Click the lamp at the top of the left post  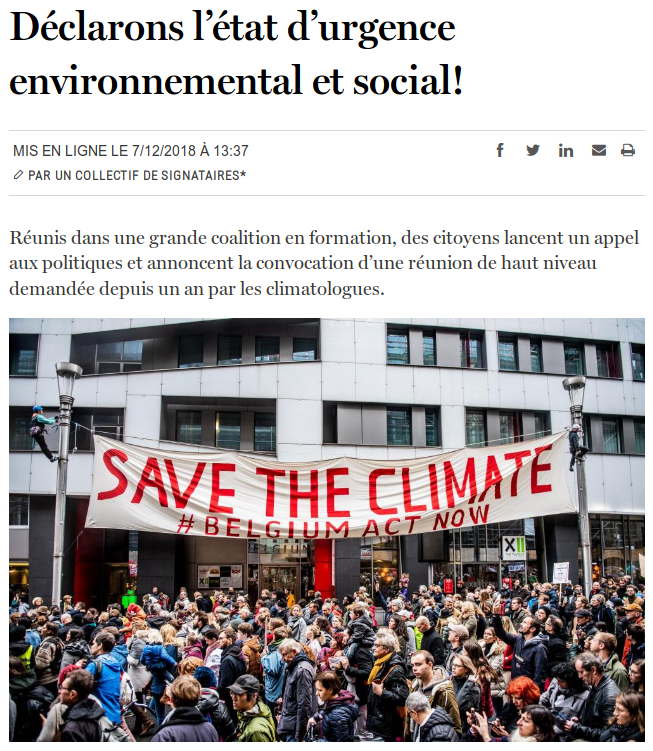click(x=68, y=380)
